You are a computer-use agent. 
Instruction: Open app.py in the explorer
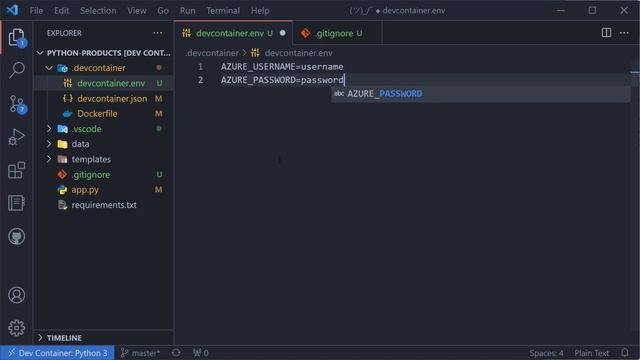click(x=103, y=190)
